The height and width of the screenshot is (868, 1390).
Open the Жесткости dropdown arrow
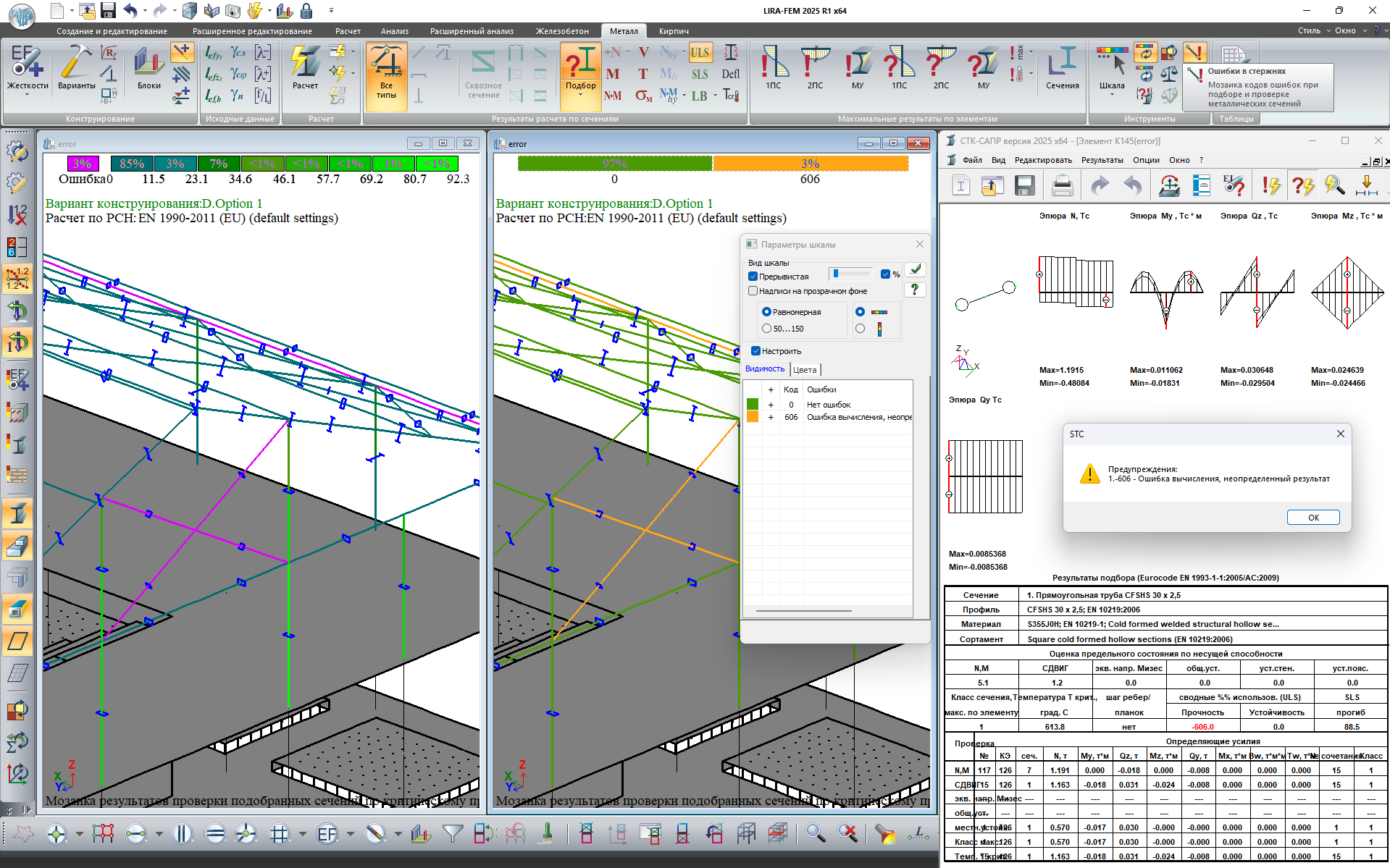(27, 94)
